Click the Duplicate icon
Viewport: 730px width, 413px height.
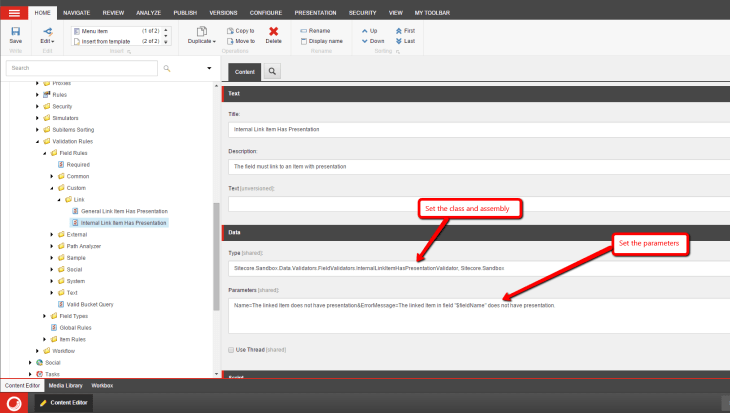[x=202, y=31]
